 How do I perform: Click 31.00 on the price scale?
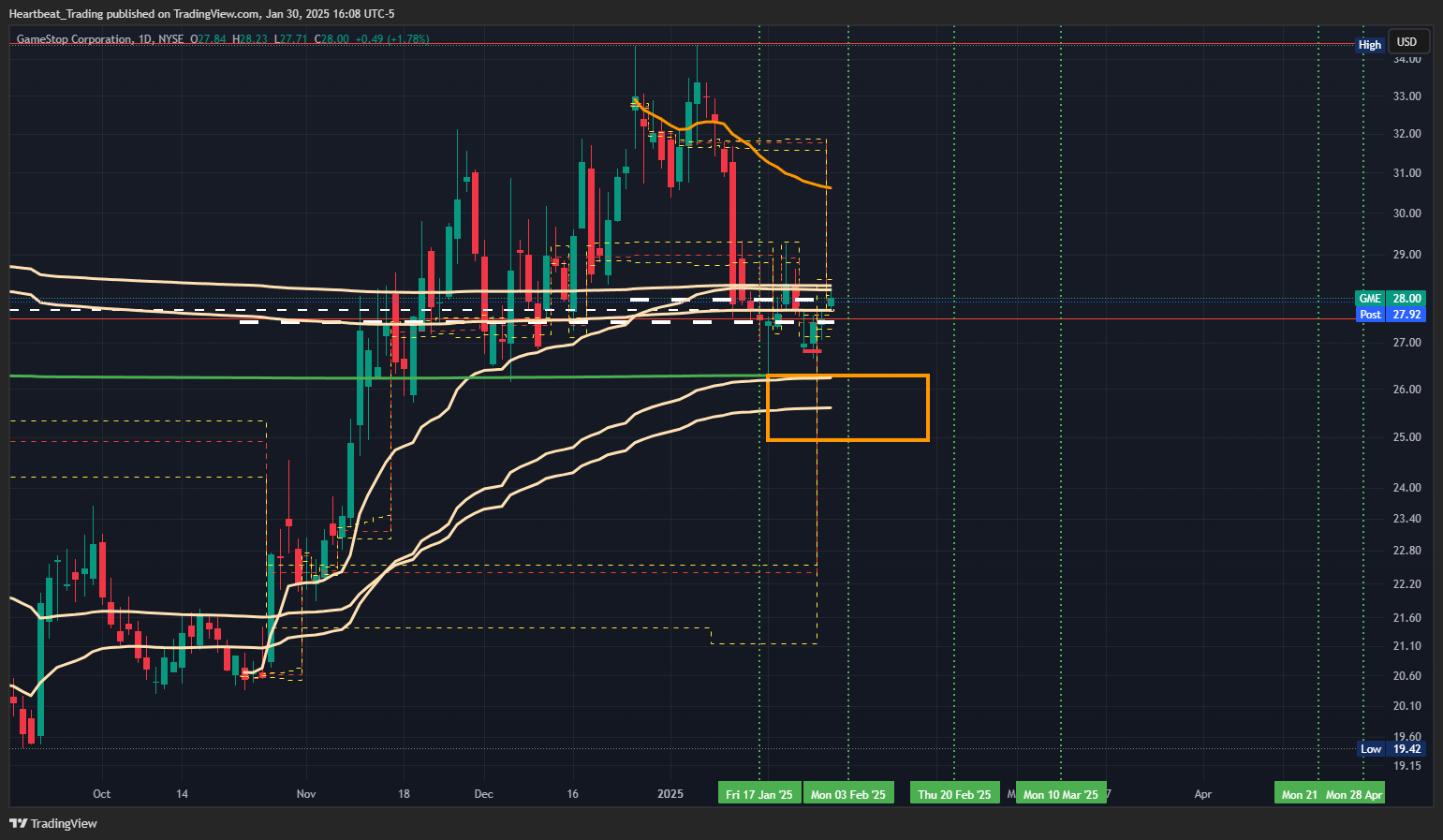(x=1407, y=173)
